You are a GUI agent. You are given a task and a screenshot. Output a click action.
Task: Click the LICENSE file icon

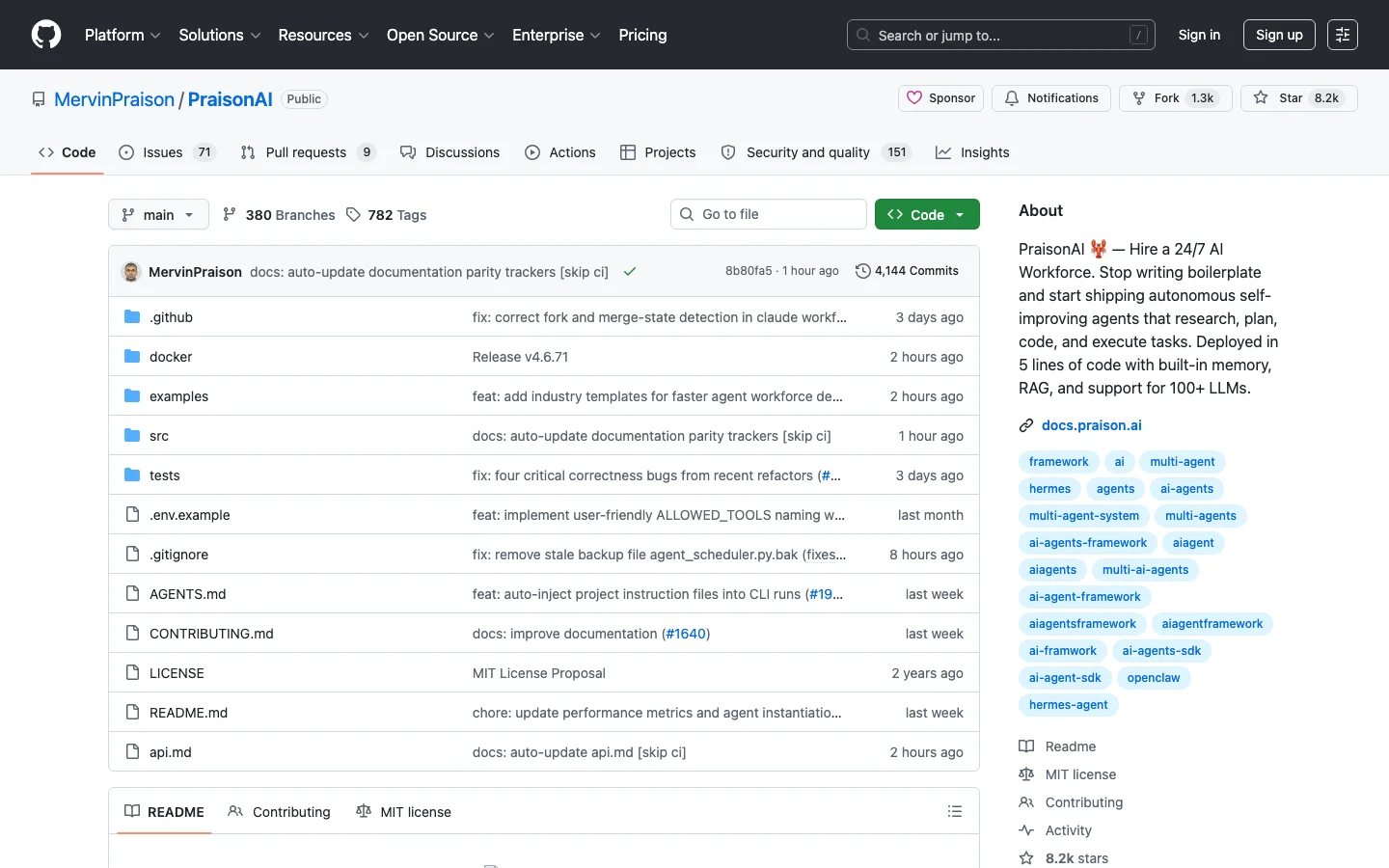pos(132,673)
